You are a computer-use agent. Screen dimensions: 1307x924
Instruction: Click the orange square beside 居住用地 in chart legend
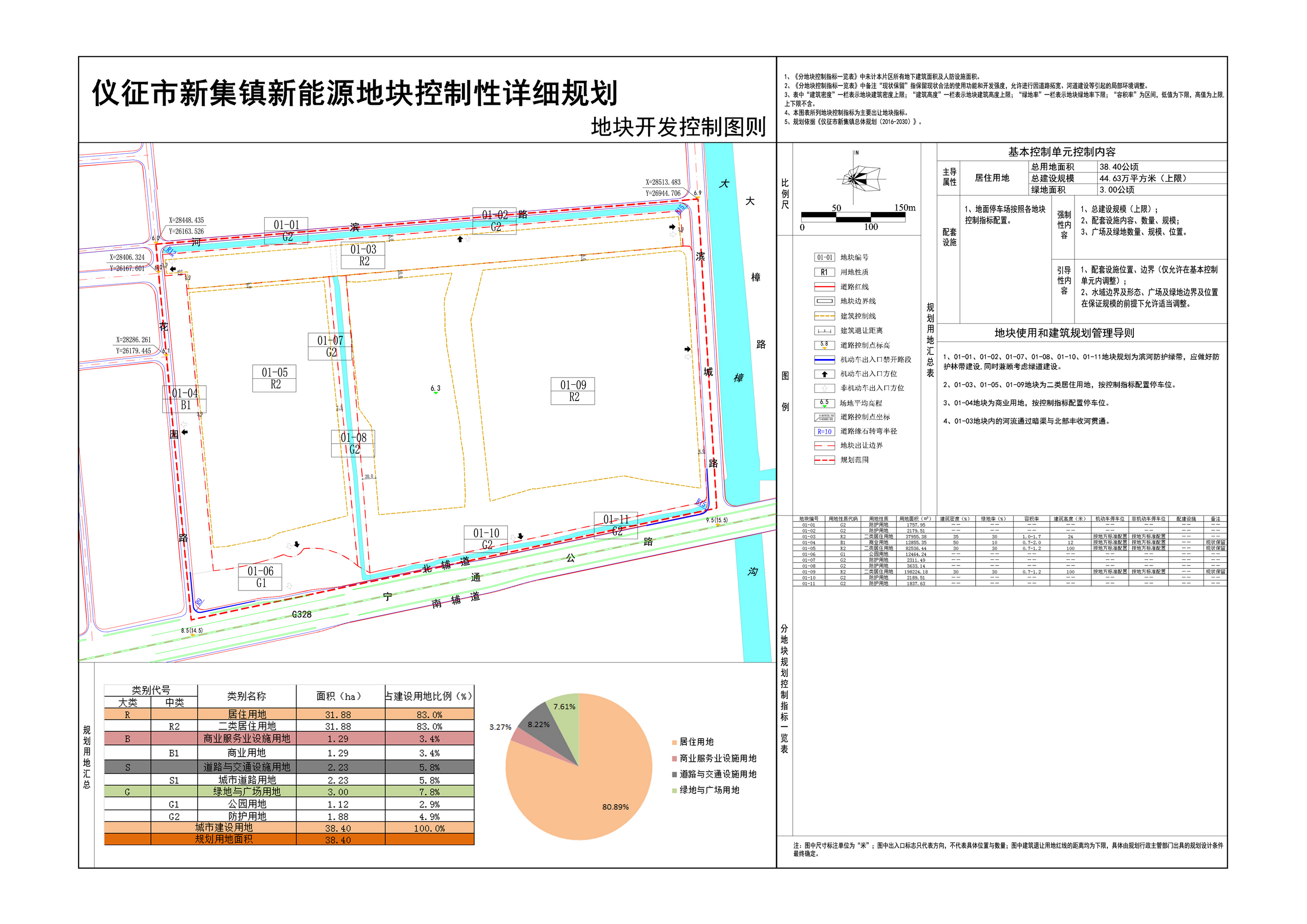675,742
